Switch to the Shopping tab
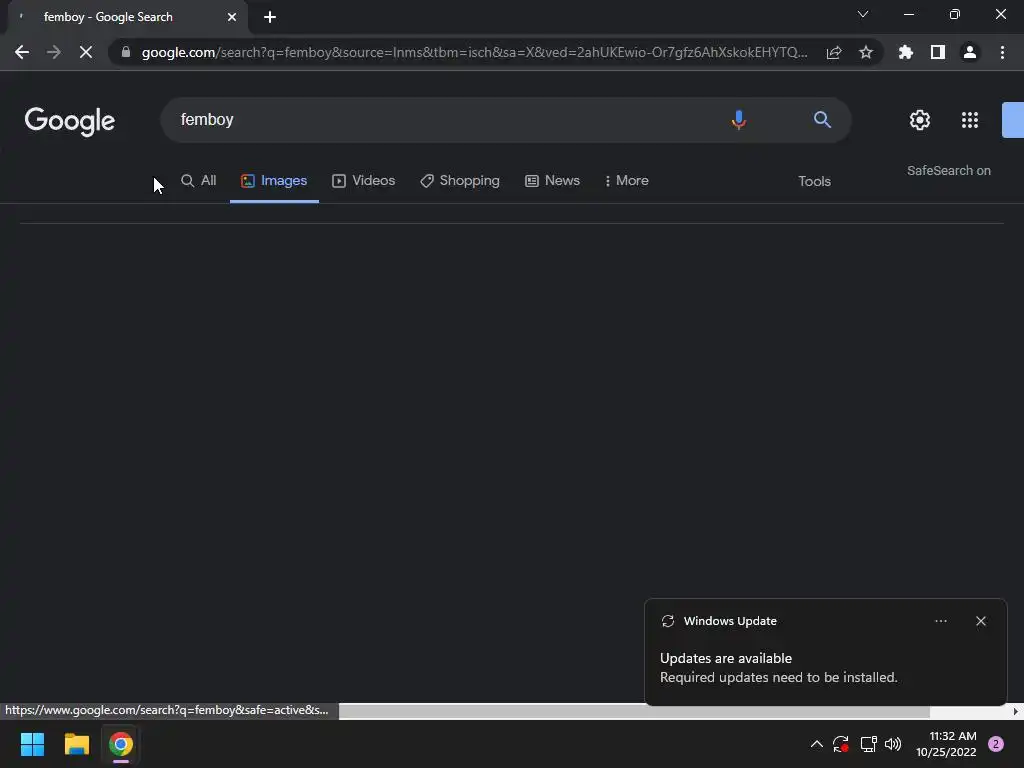 pos(460,181)
